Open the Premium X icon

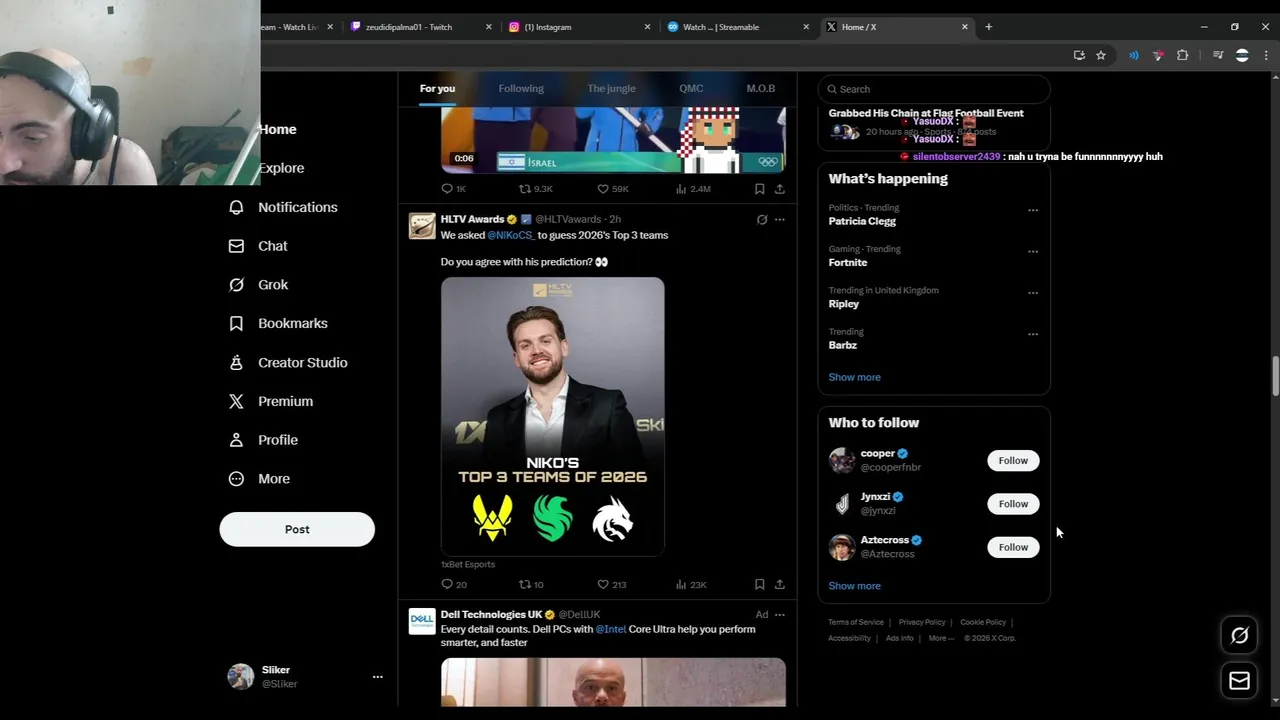pos(236,401)
